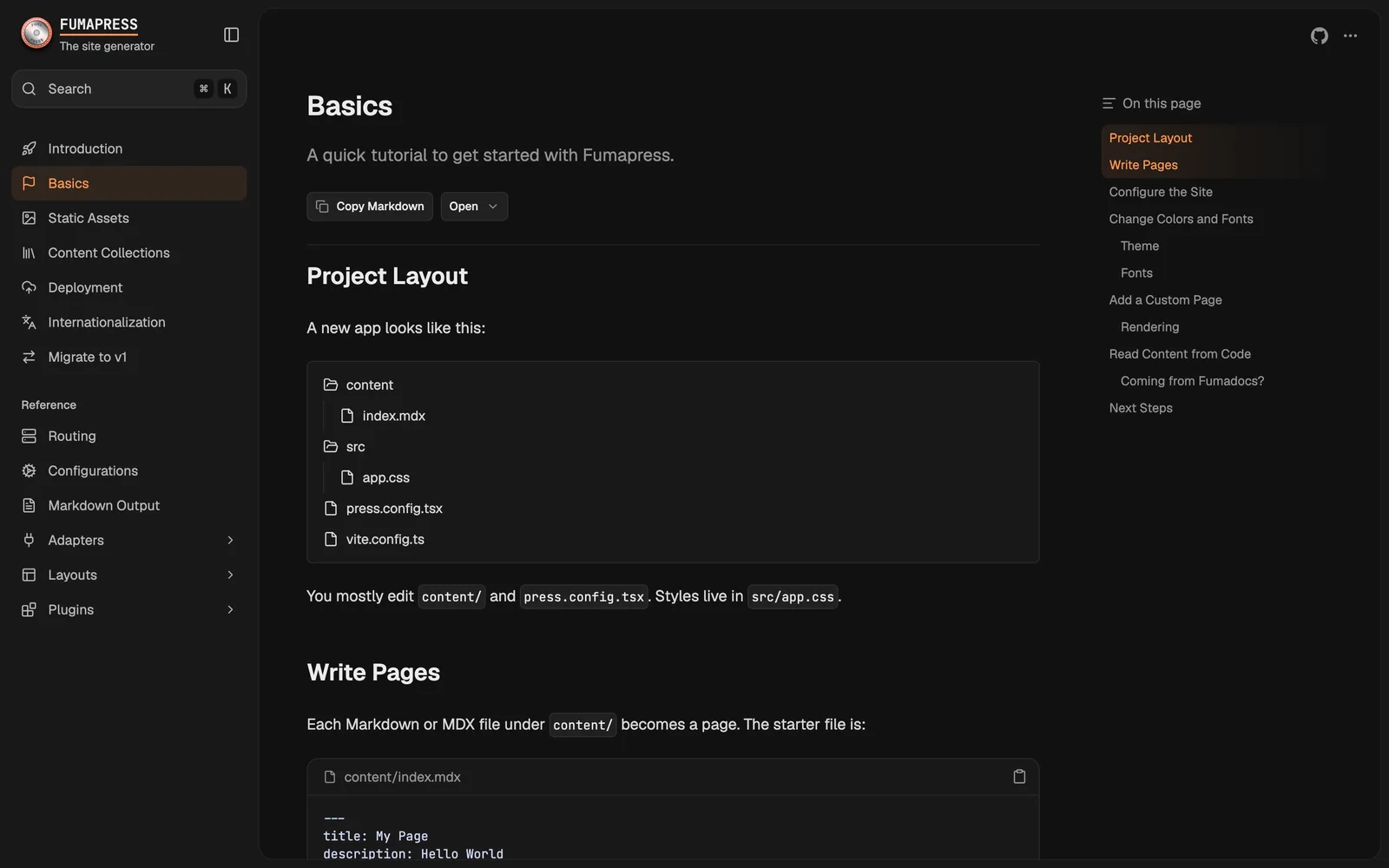Collapse the content folder in file tree

point(673,385)
